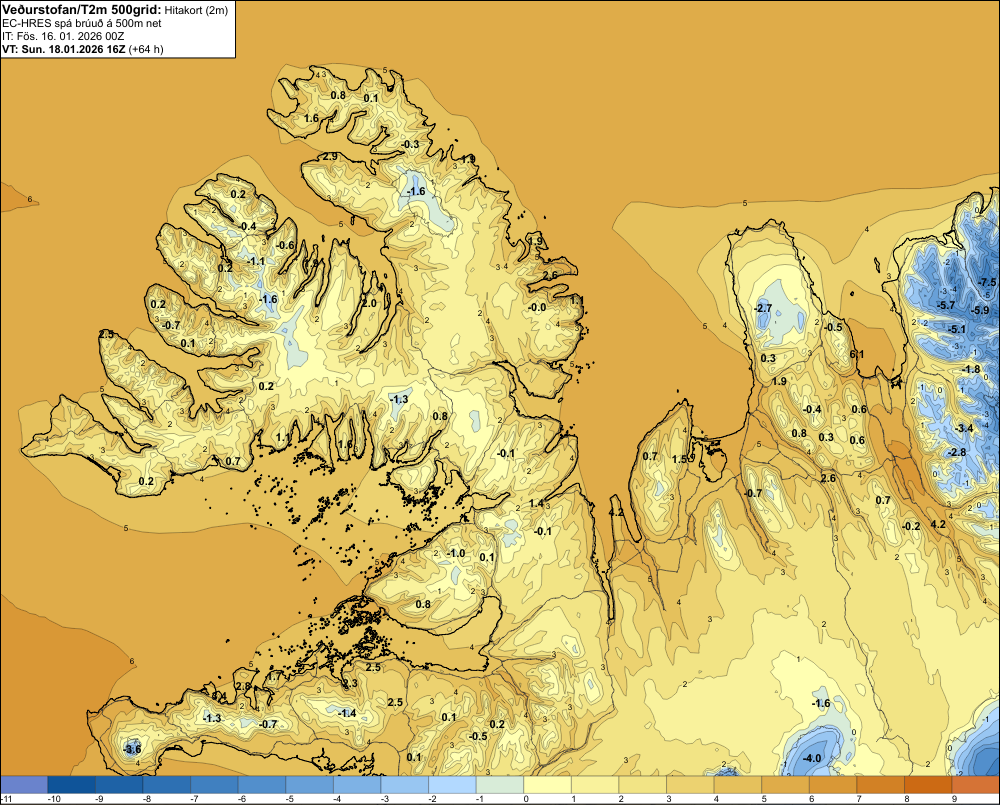
Task: Click the legend label '9'
Action: click(954, 799)
